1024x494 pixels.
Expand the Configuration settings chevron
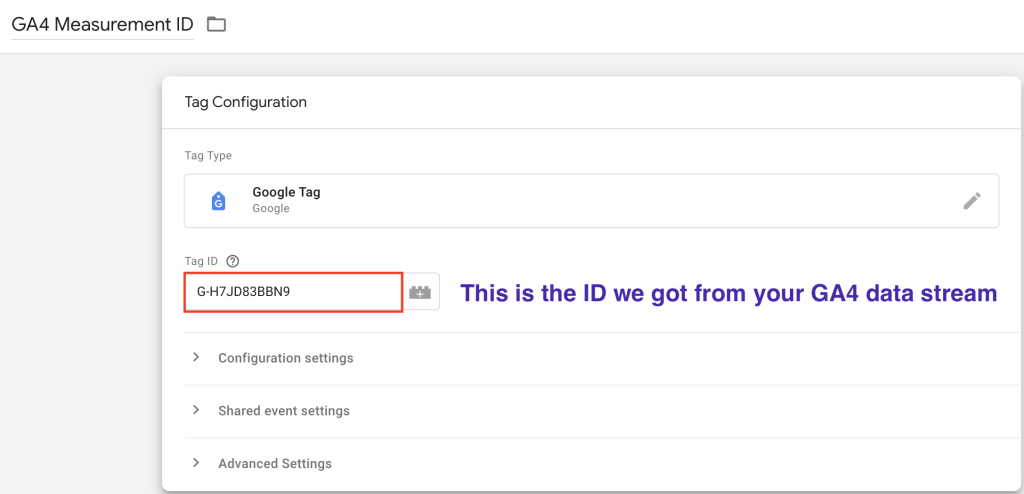point(195,357)
